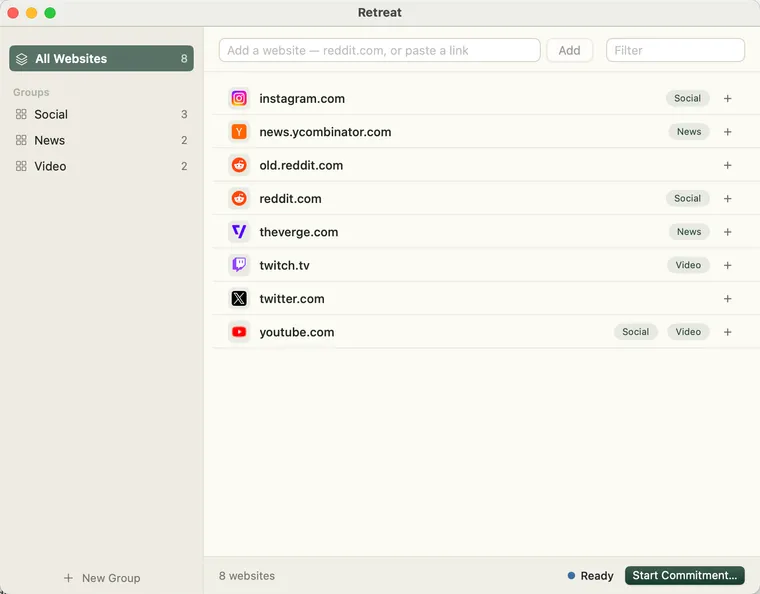Click the plus icon for theverge.com
The image size is (760, 594).
(x=728, y=232)
